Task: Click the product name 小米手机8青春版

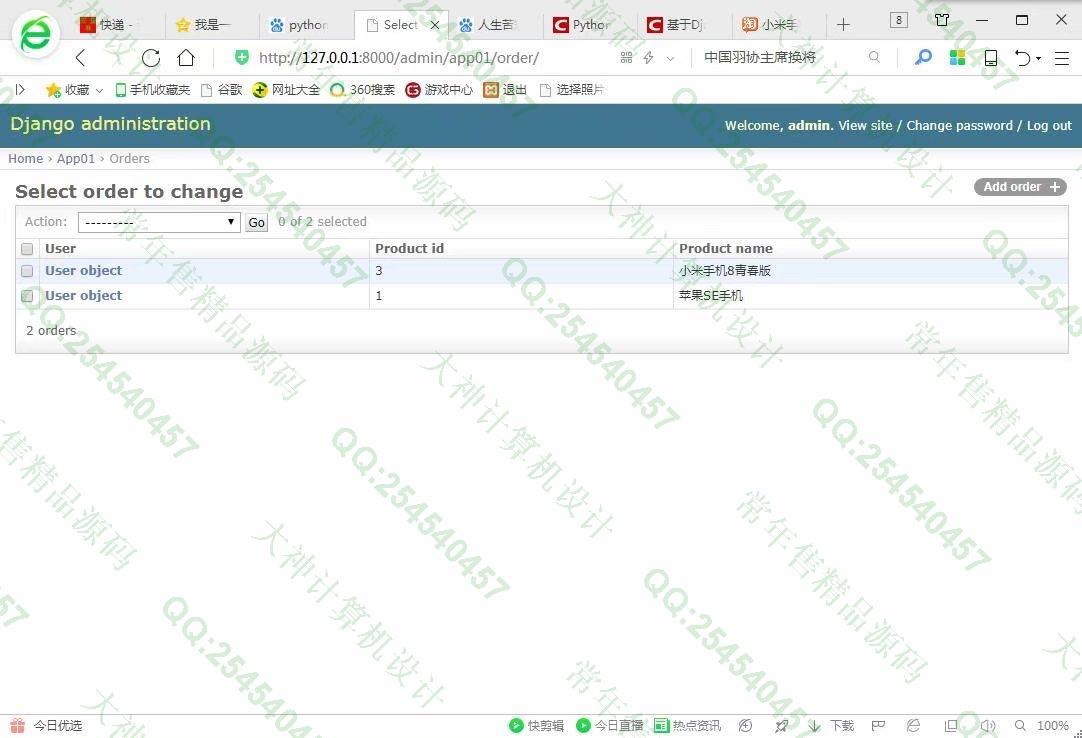Action: click(725, 271)
